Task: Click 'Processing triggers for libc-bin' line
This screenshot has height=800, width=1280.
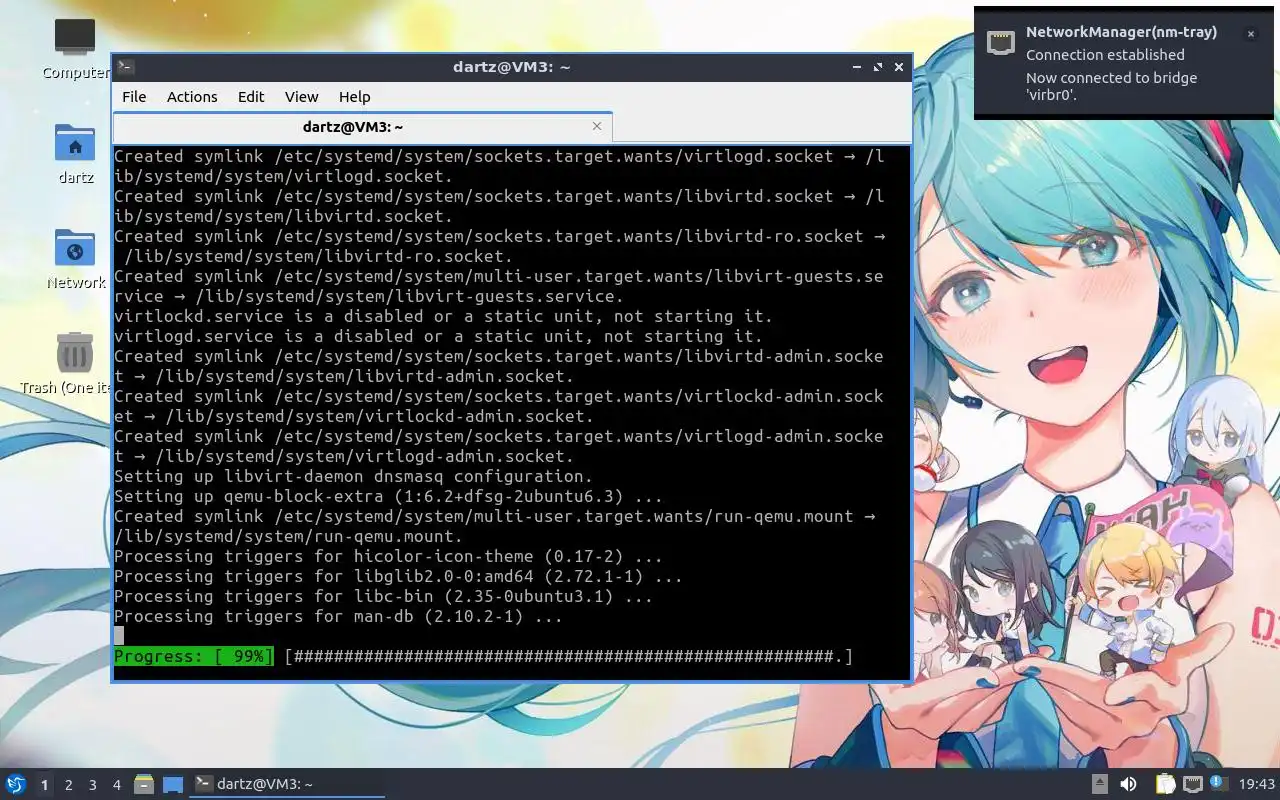Action: click(x=383, y=596)
